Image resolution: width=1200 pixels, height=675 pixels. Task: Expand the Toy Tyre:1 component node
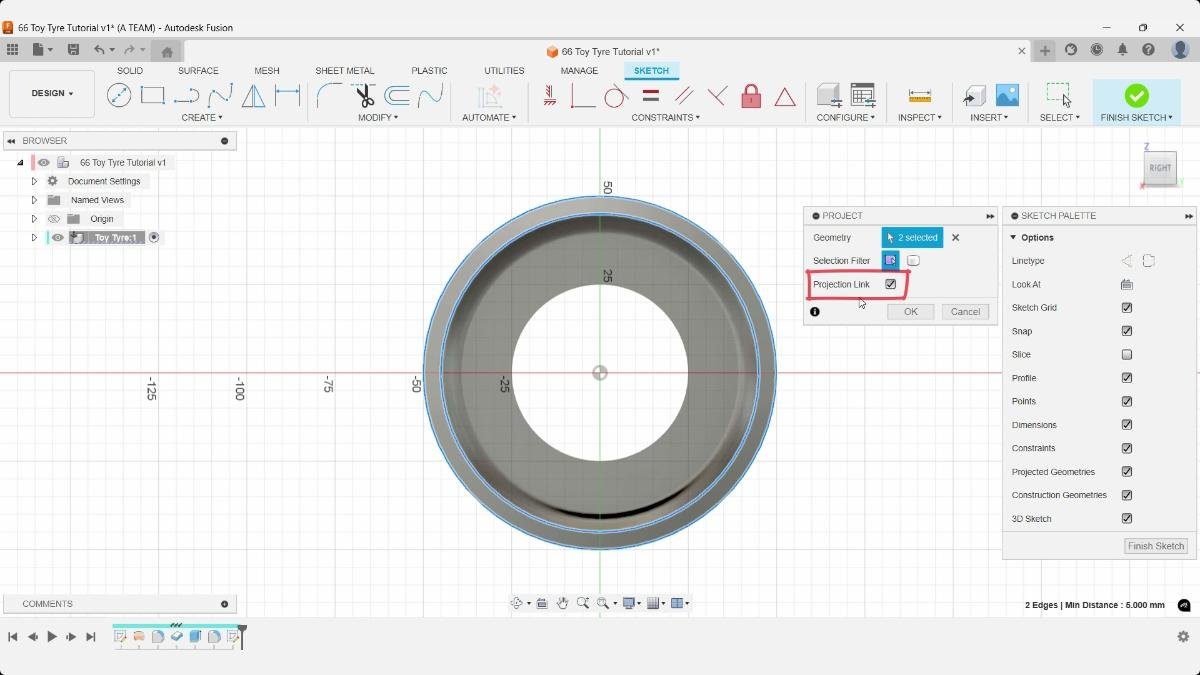(34, 238)
